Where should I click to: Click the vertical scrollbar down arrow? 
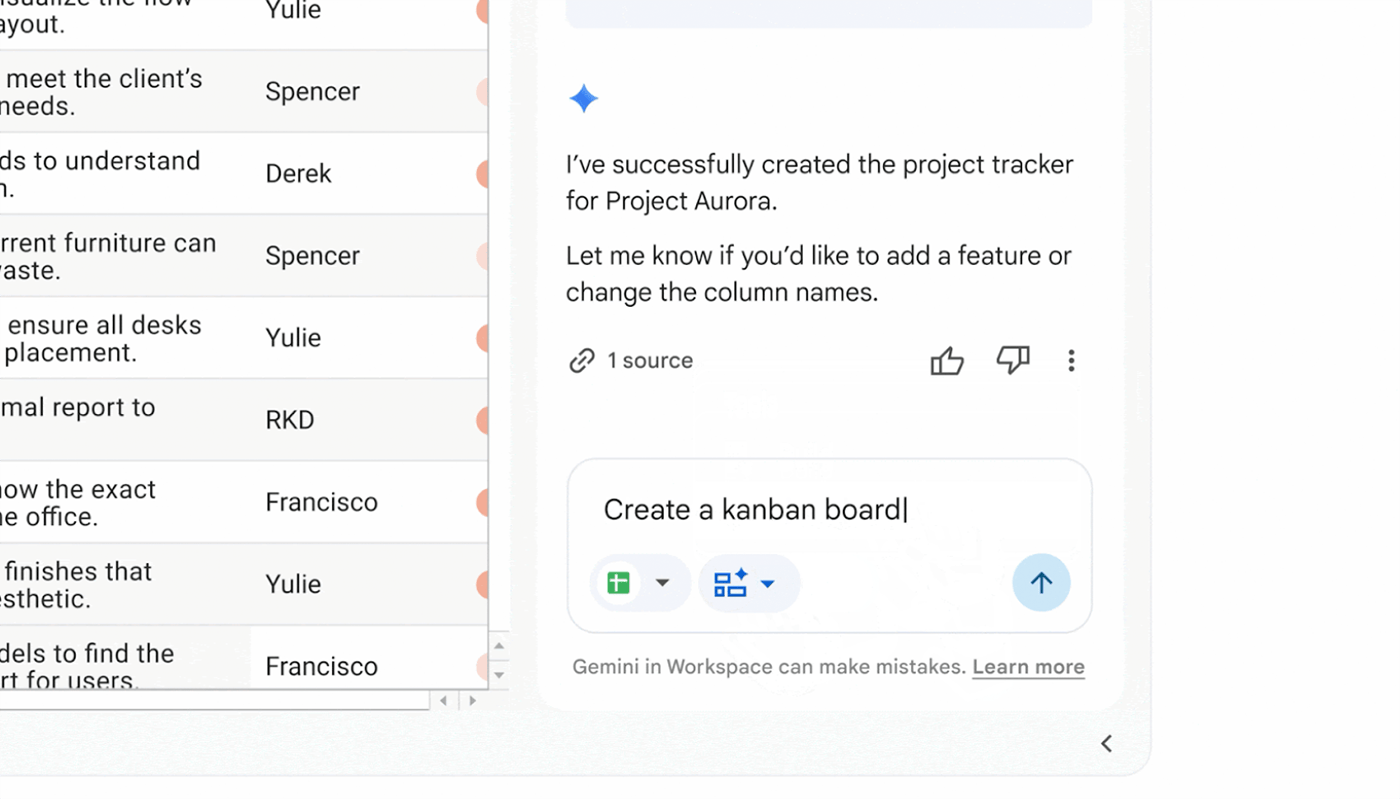point(499,675)
